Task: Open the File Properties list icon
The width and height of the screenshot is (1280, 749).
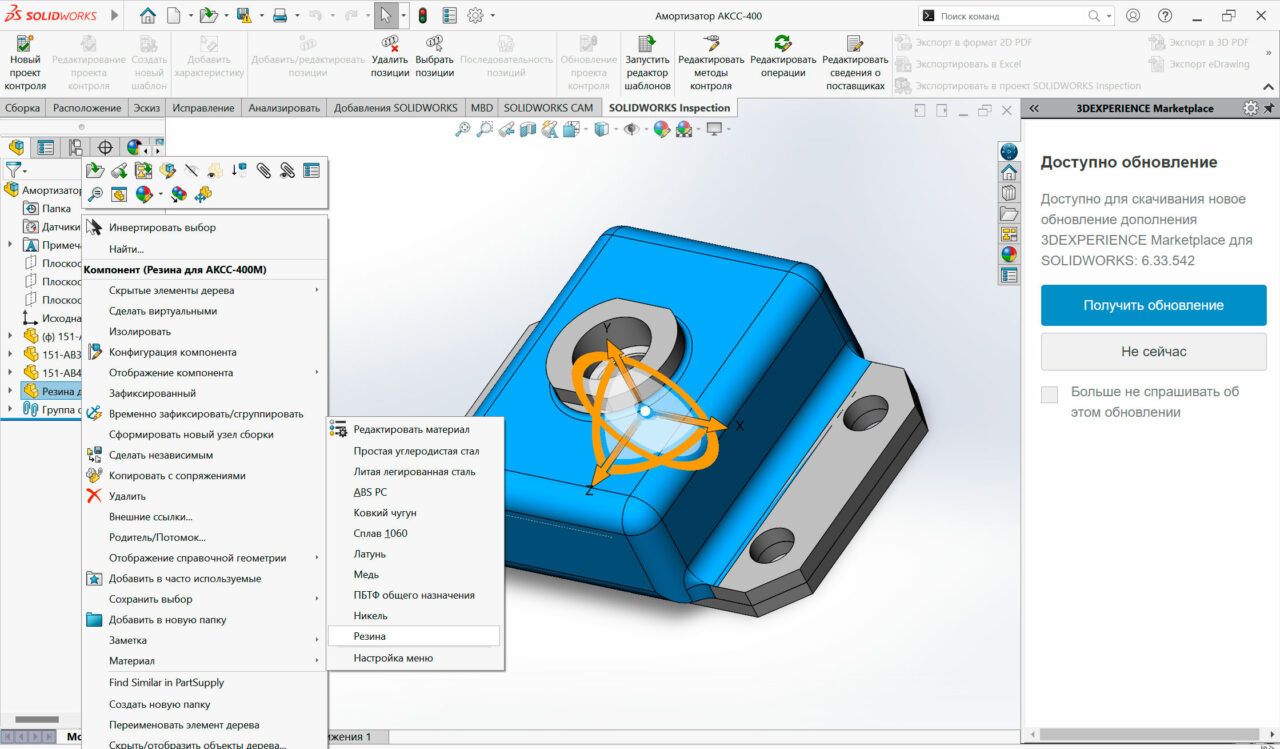Action: [449, 16]
